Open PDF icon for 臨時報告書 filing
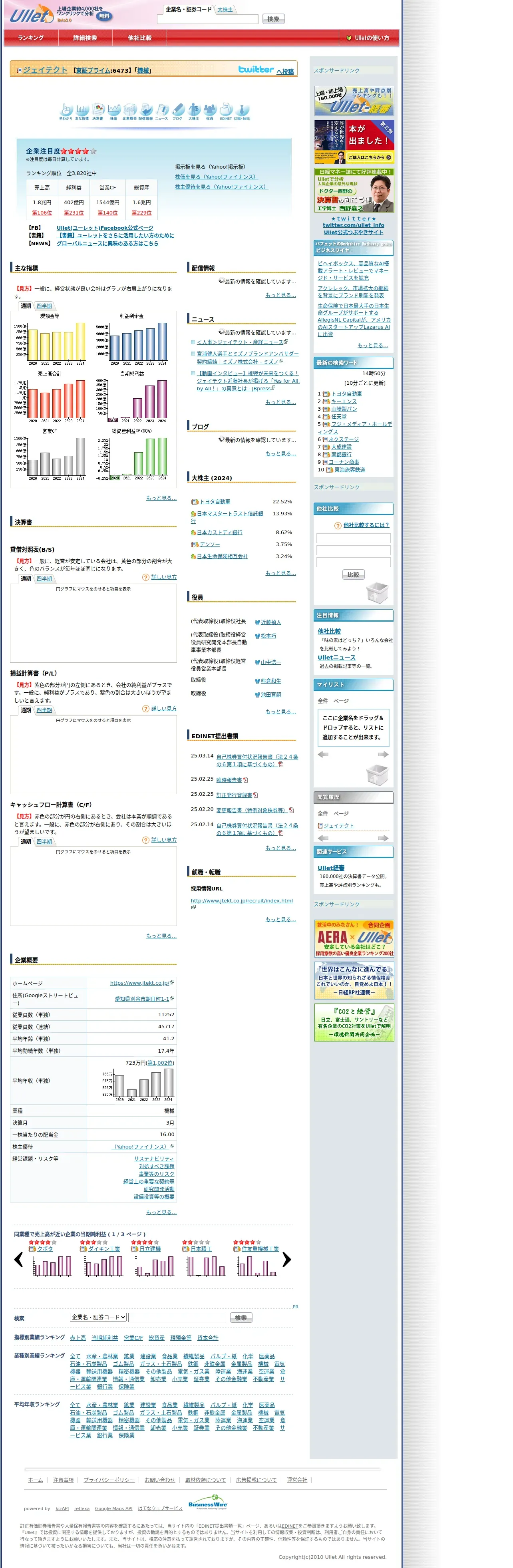 click(245, 779)
